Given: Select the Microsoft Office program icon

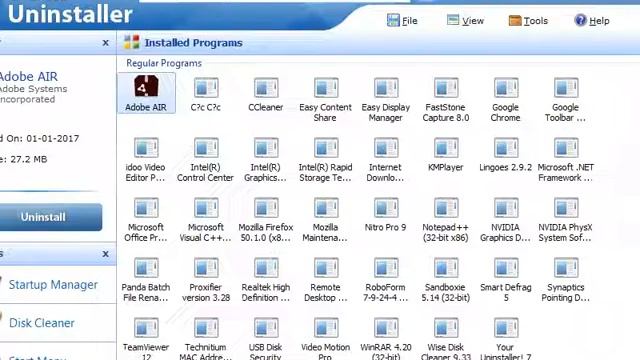Looking at the screenshot, I should [x=146, y=207].
